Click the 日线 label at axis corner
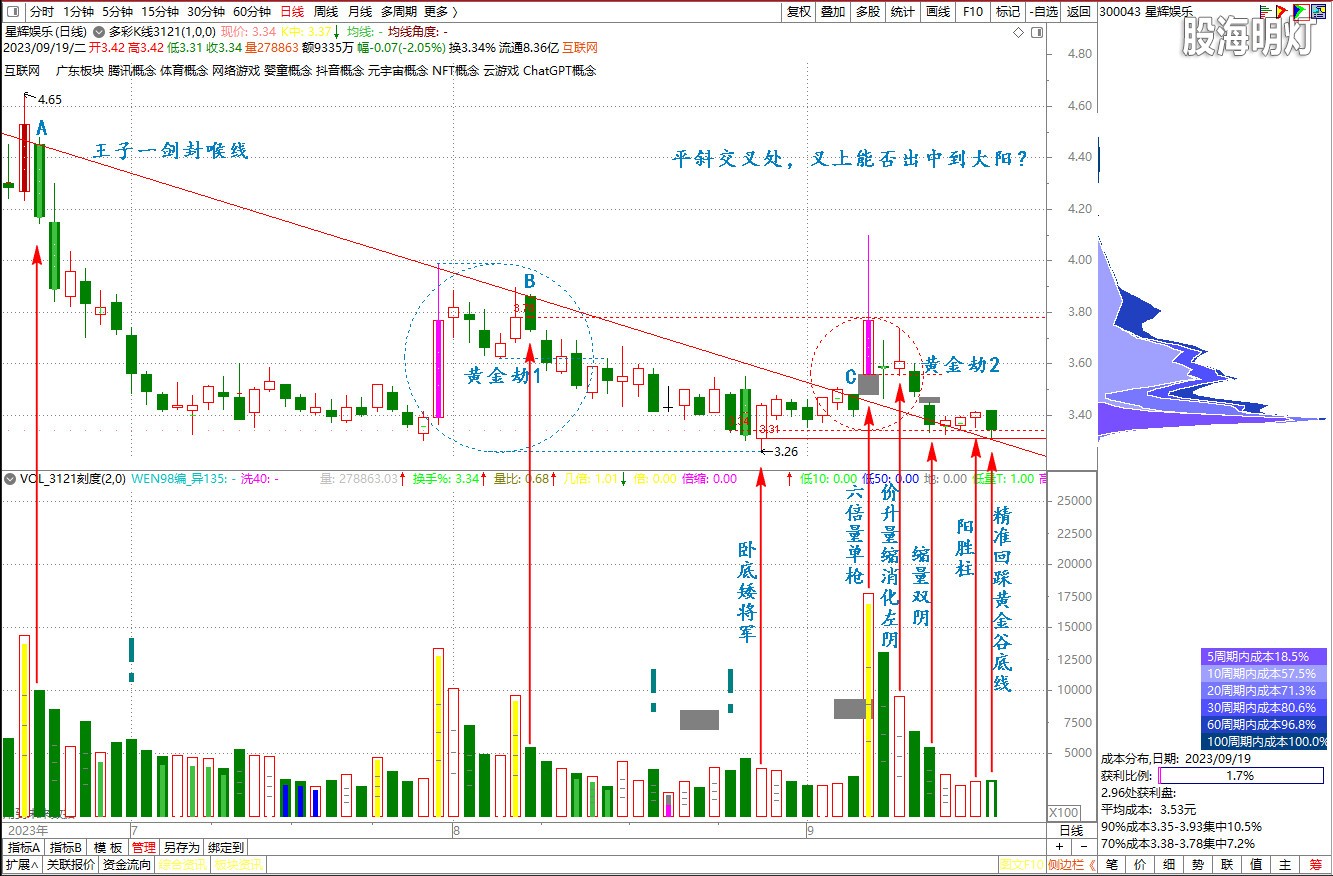The width and height of the screenshot is (1333, 876). tap(1070, 830)
